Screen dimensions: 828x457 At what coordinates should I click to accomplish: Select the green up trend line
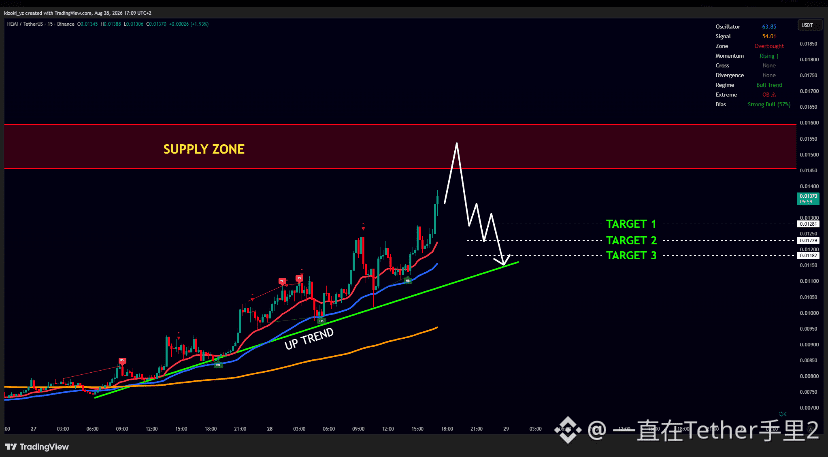(306, 329)
